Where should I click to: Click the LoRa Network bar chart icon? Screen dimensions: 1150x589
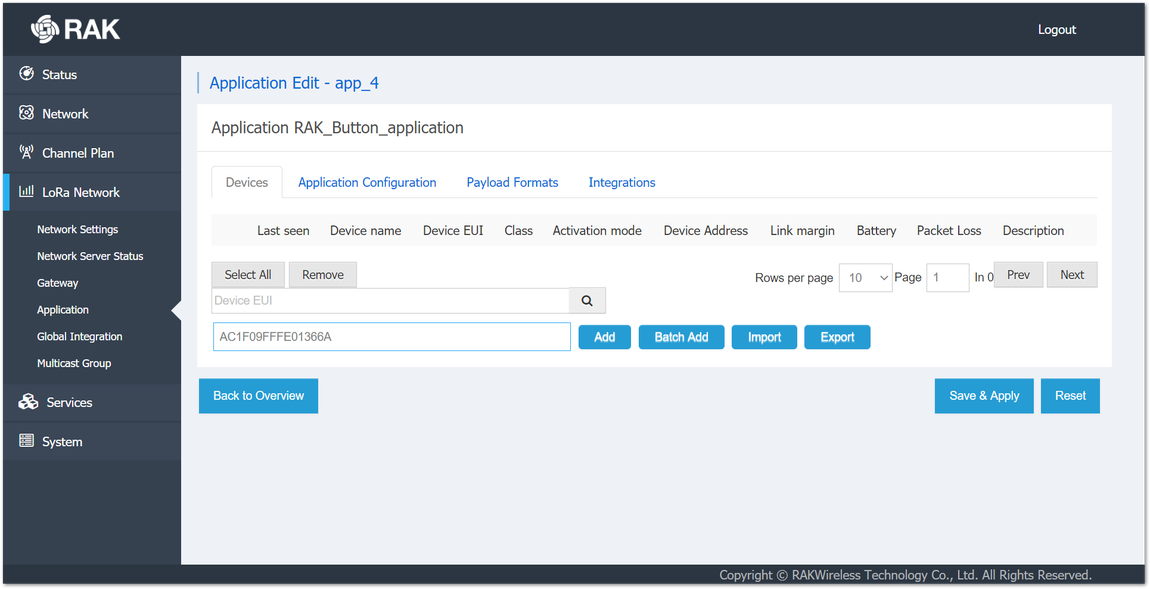[x=26, y=191]
